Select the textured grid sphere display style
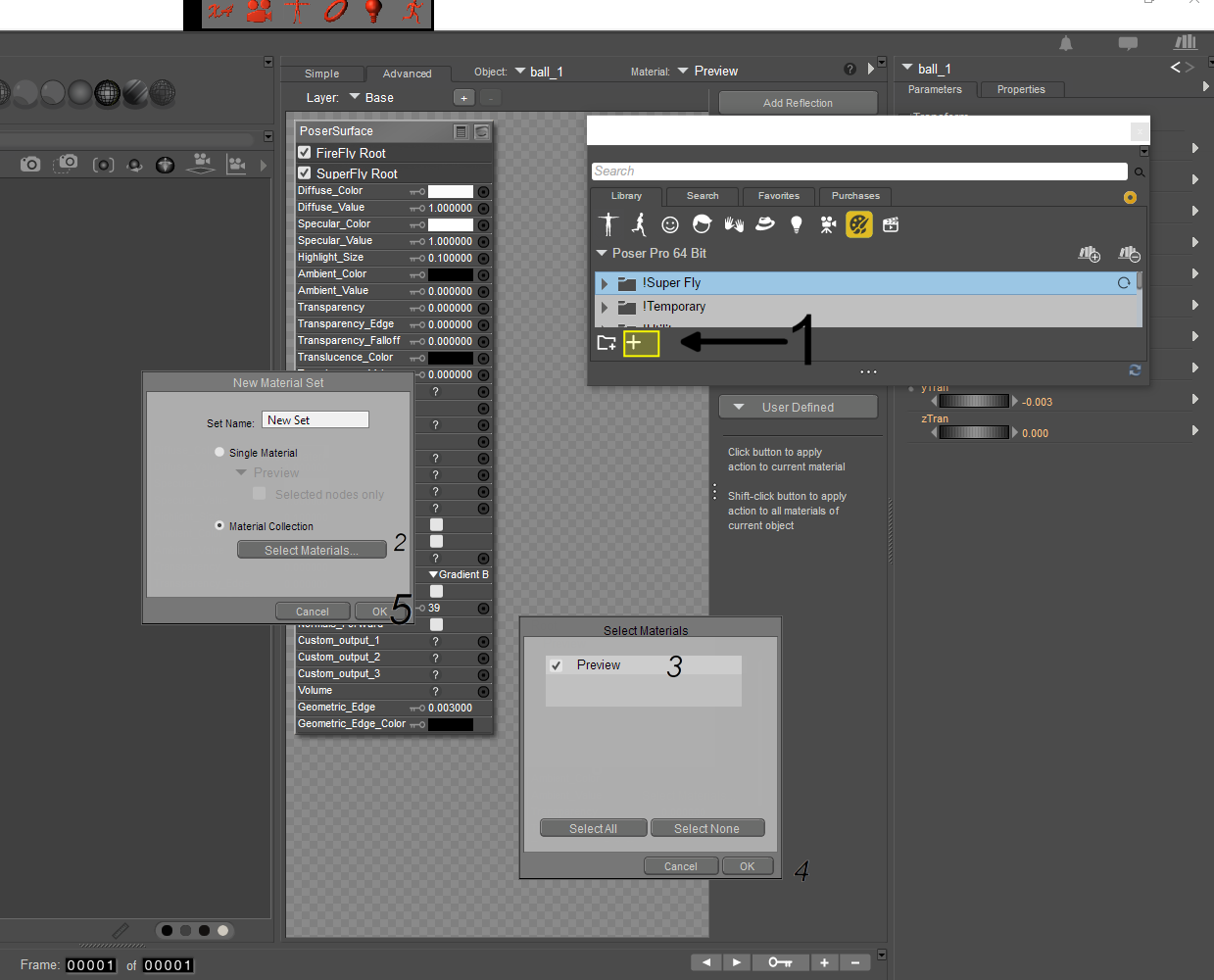Viewport: 1214px width, 980px height. (107, 93)
